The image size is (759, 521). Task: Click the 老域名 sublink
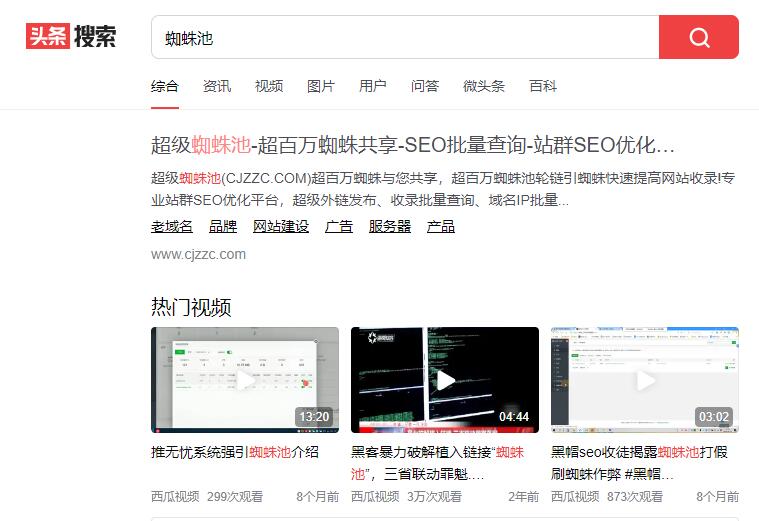(172, 226)
